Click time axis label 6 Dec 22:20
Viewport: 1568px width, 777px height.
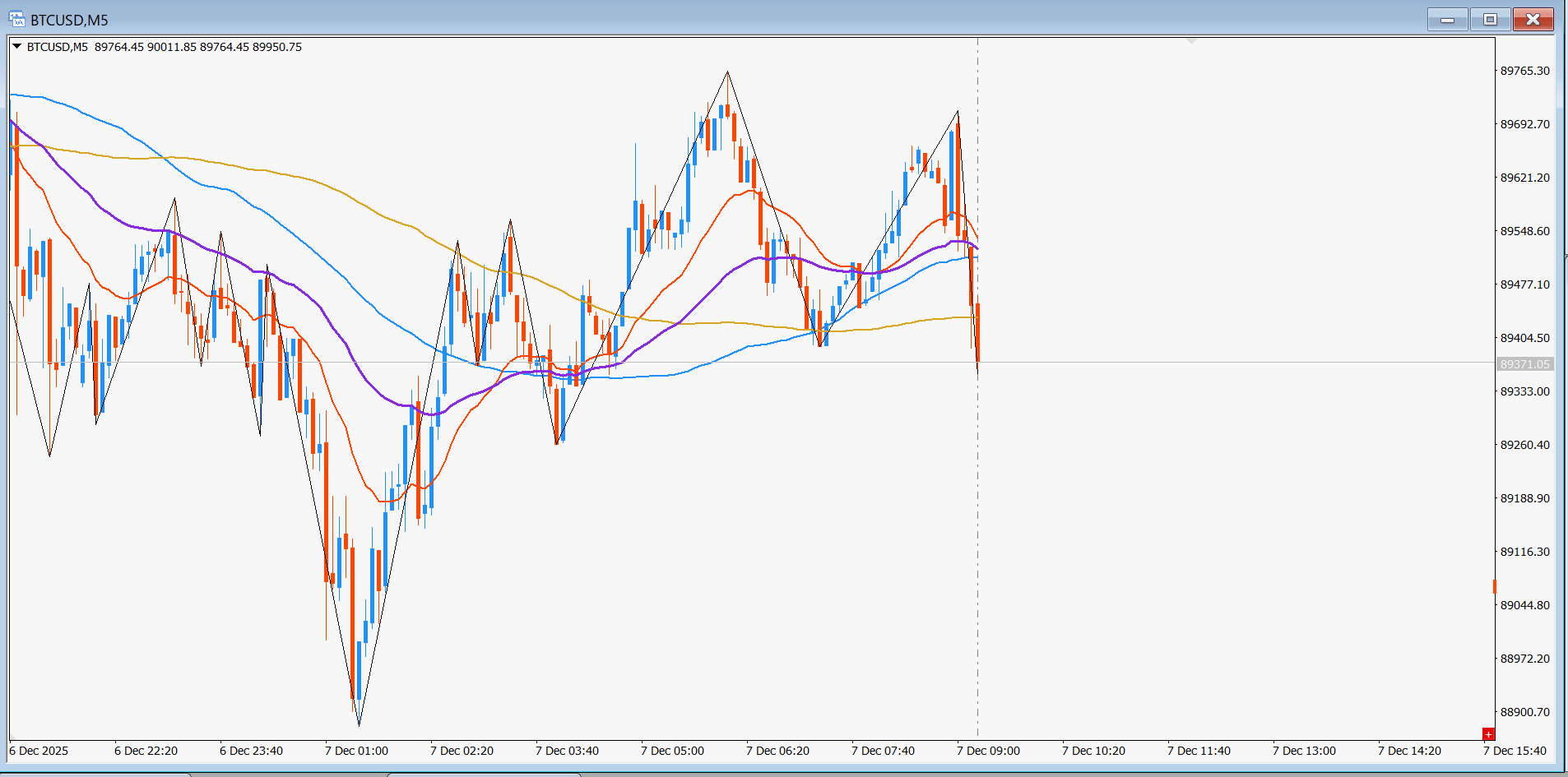[x=146, y=751]
